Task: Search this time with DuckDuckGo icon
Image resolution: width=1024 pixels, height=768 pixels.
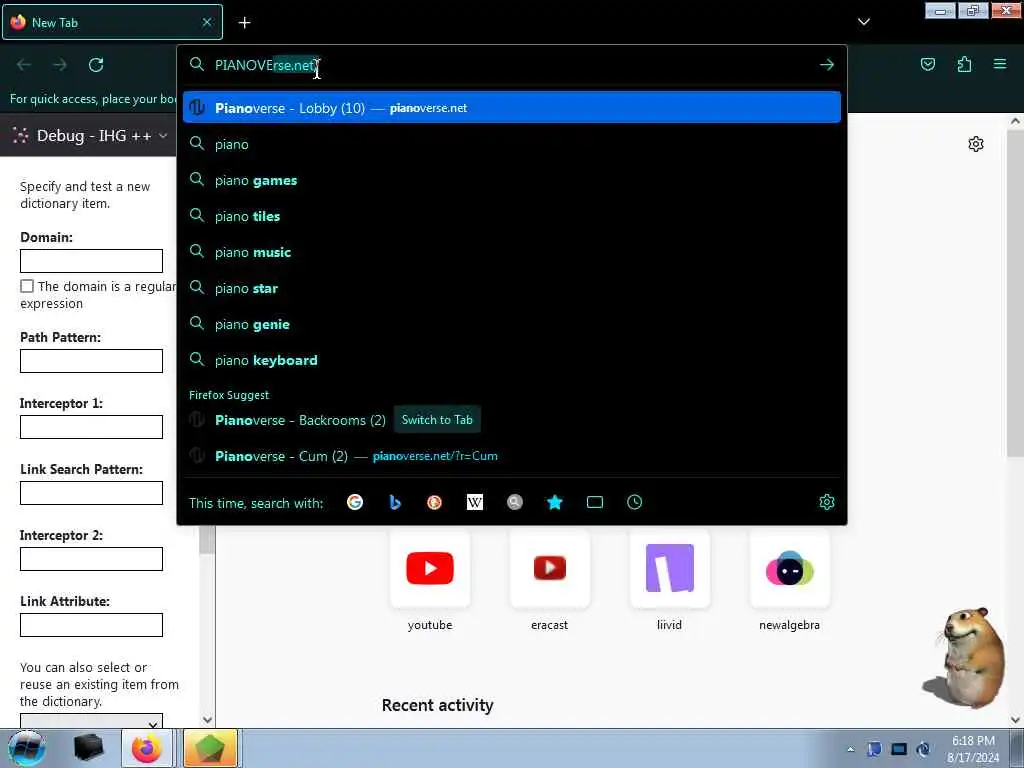Action: (x=434, y=502)
